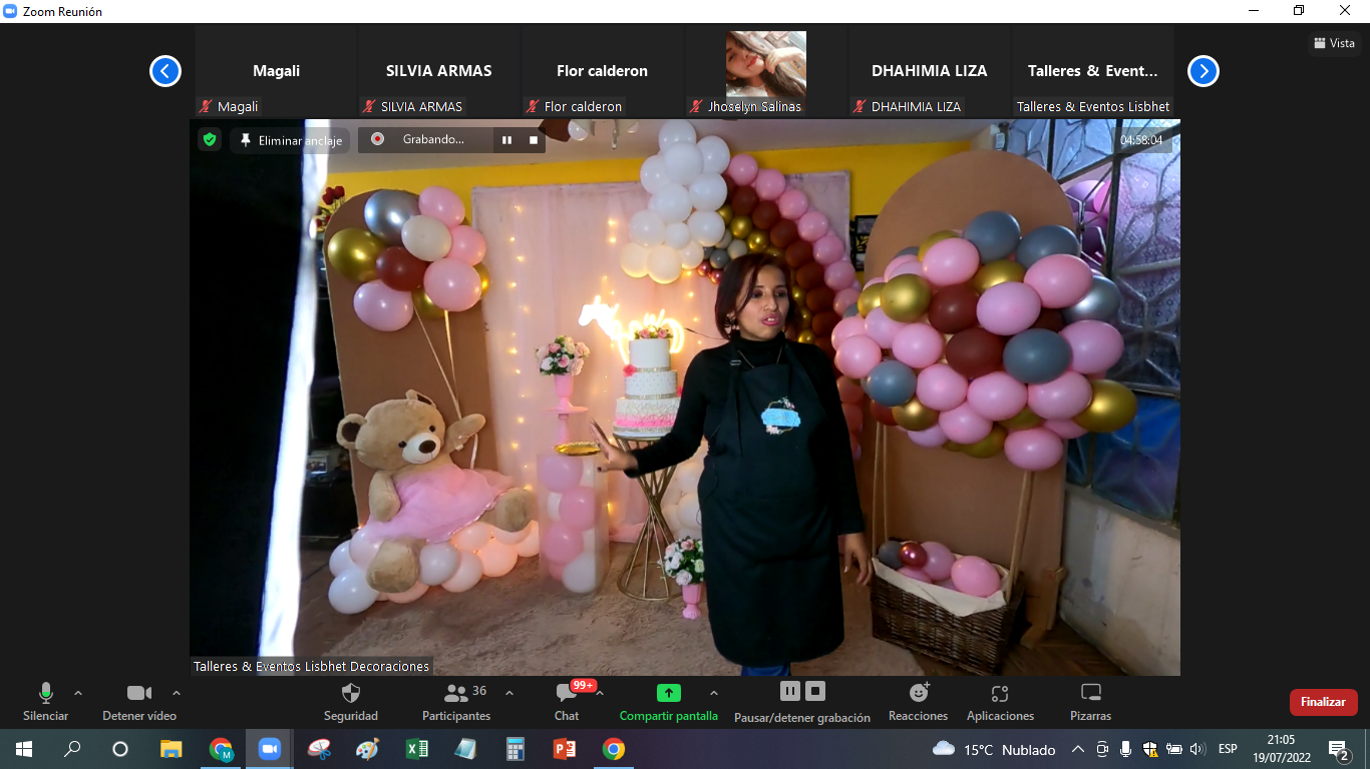Open the Participantes panel
The width and height of the screenshot is (1370, 769).
(x=456, y=694)
